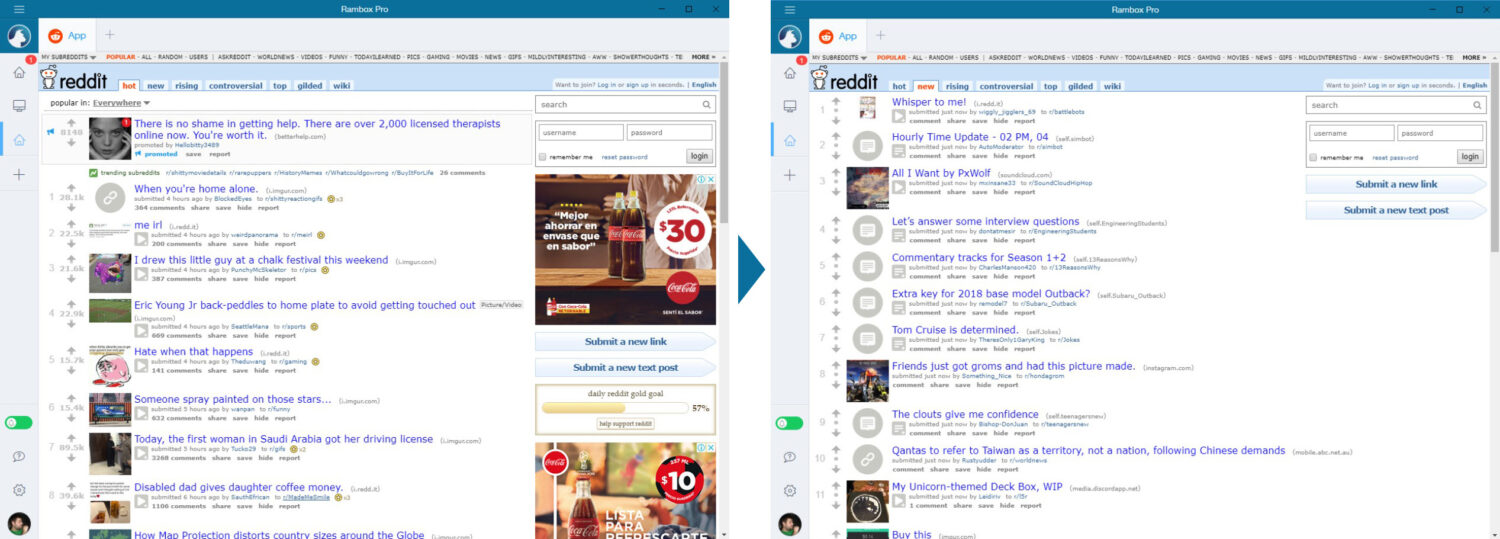Upvote 'When you're home alone.' post
The image size is (1500, 539).
click(x=71, y=187)
